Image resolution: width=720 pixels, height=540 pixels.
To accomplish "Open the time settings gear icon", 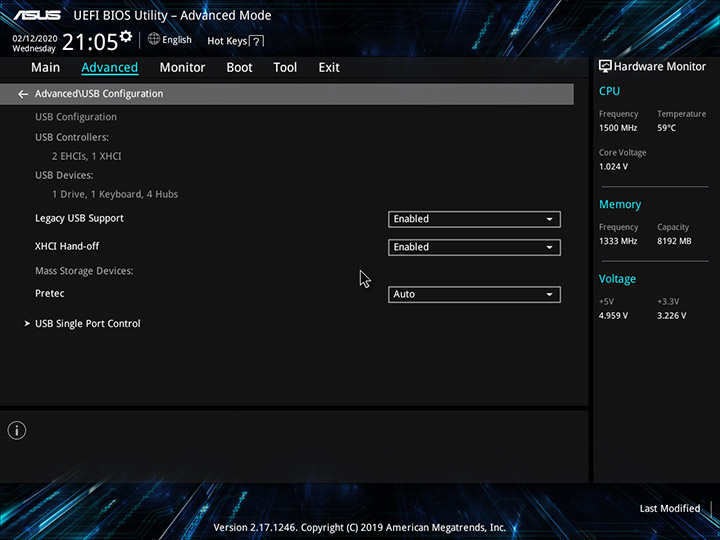I will (x=125, y=36).
